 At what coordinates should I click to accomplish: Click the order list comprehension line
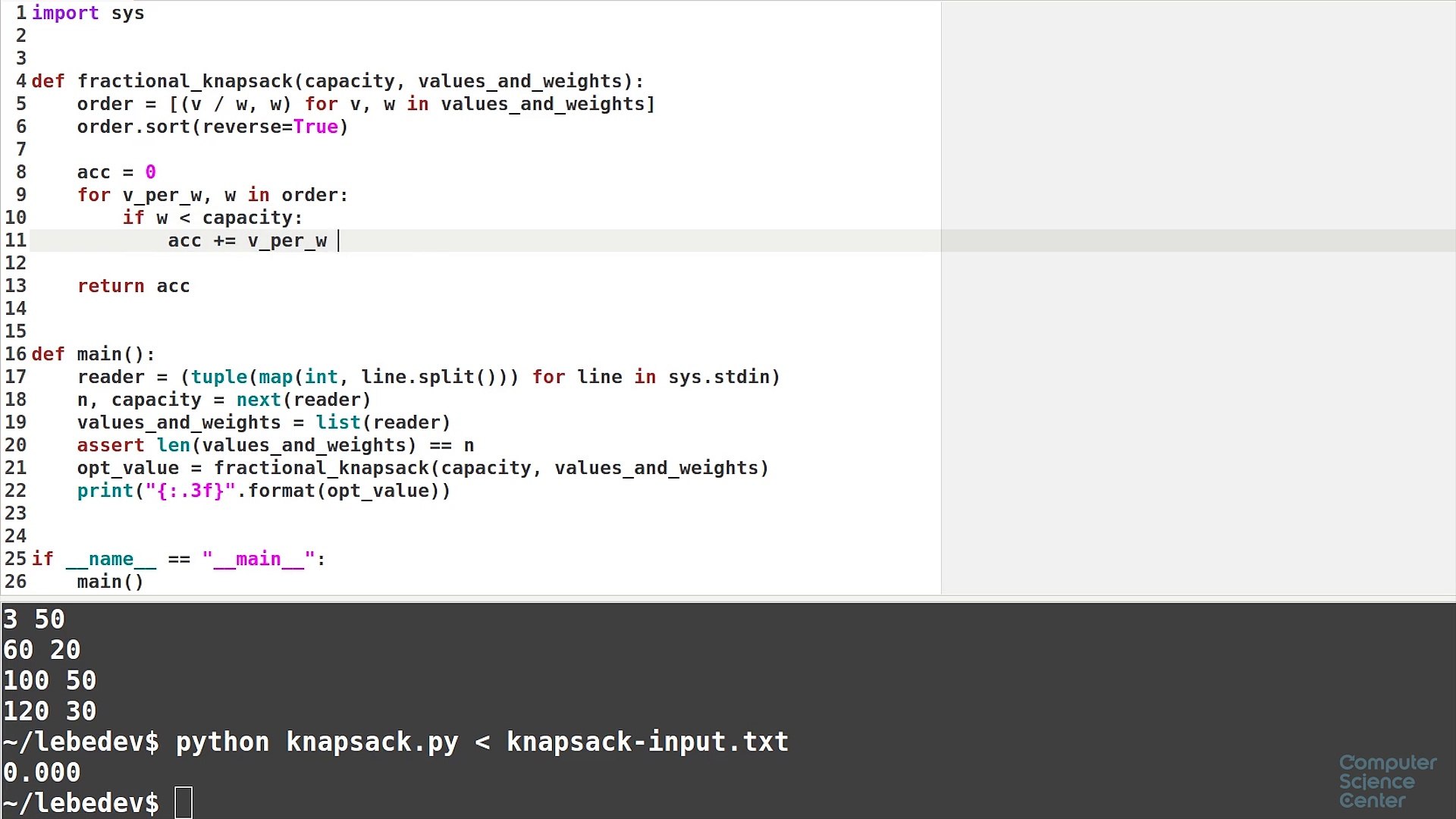point(366,104)
